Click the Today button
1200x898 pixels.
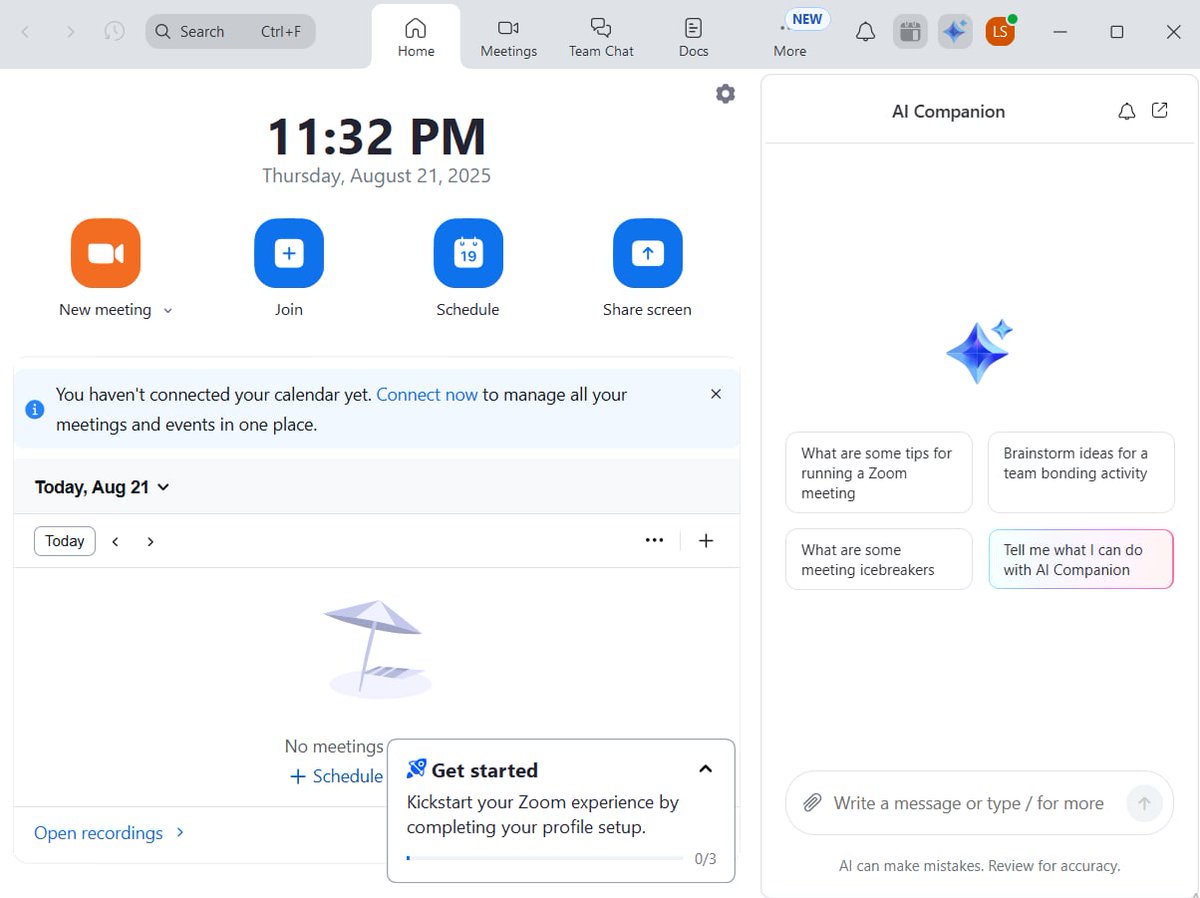click(x=65, y=541)
